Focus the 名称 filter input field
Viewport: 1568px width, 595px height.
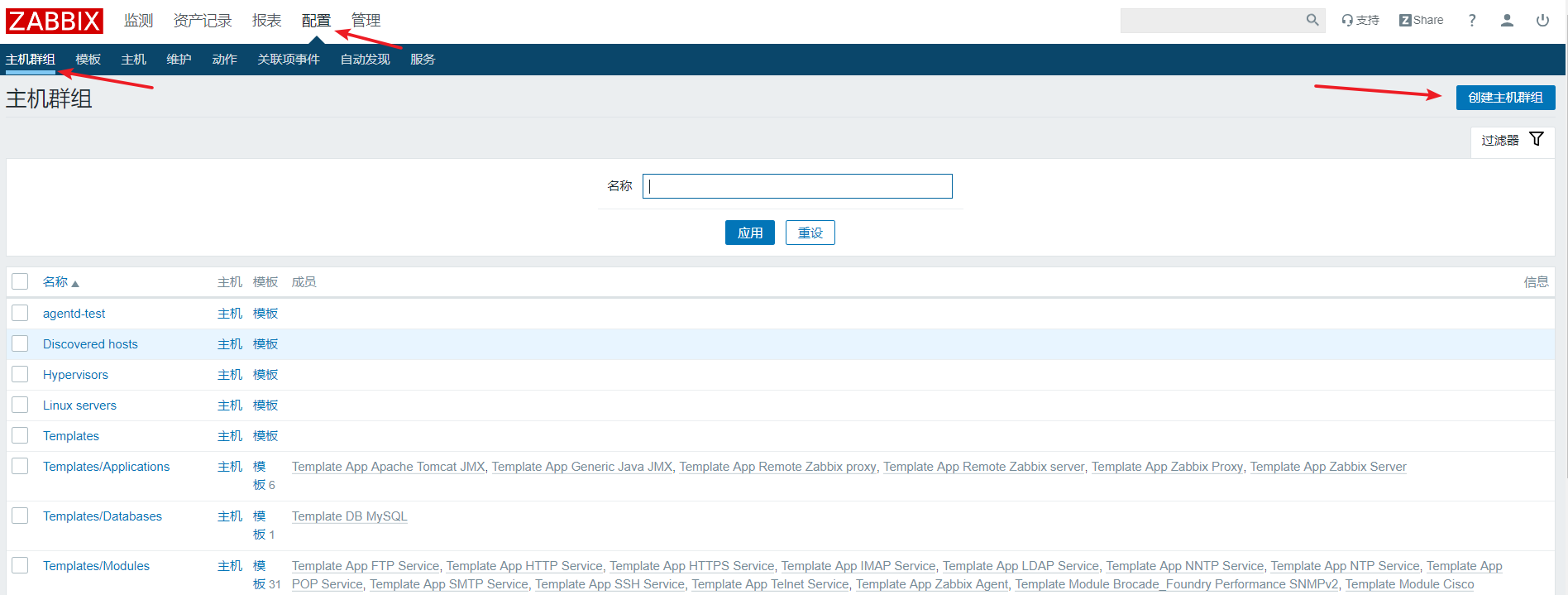(x=797, y=186)
